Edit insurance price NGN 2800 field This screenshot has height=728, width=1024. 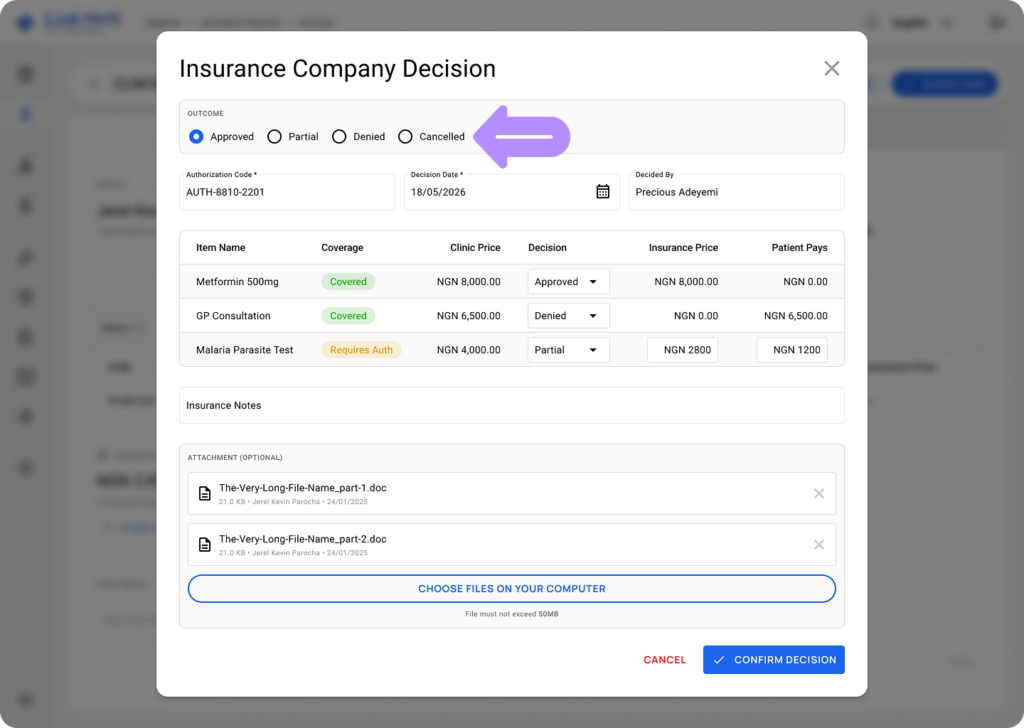tap(682, 349)
